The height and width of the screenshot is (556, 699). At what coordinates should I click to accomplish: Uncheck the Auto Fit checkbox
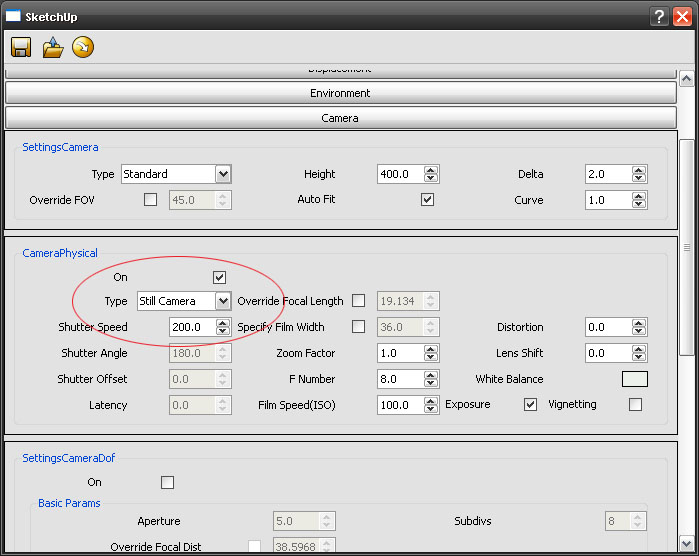coord(427,199)
